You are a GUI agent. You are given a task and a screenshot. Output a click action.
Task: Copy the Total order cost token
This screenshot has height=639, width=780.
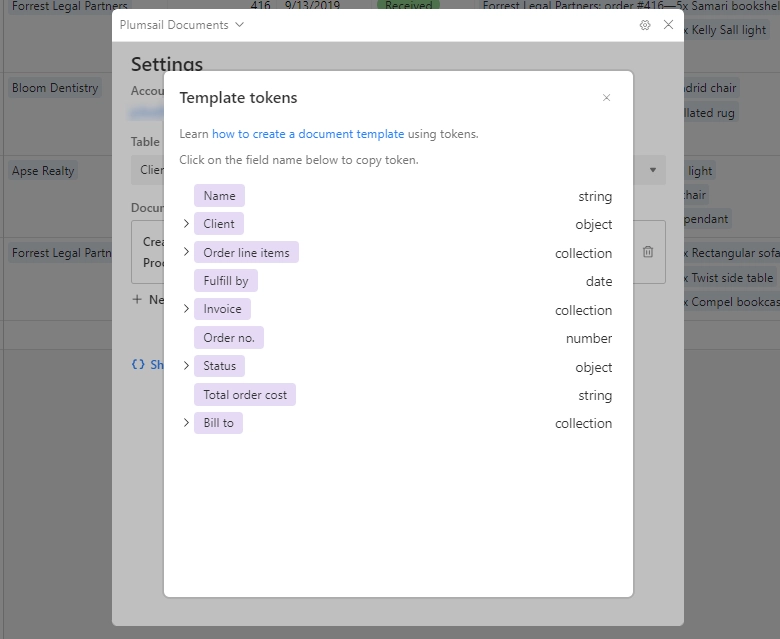point(245,394)
